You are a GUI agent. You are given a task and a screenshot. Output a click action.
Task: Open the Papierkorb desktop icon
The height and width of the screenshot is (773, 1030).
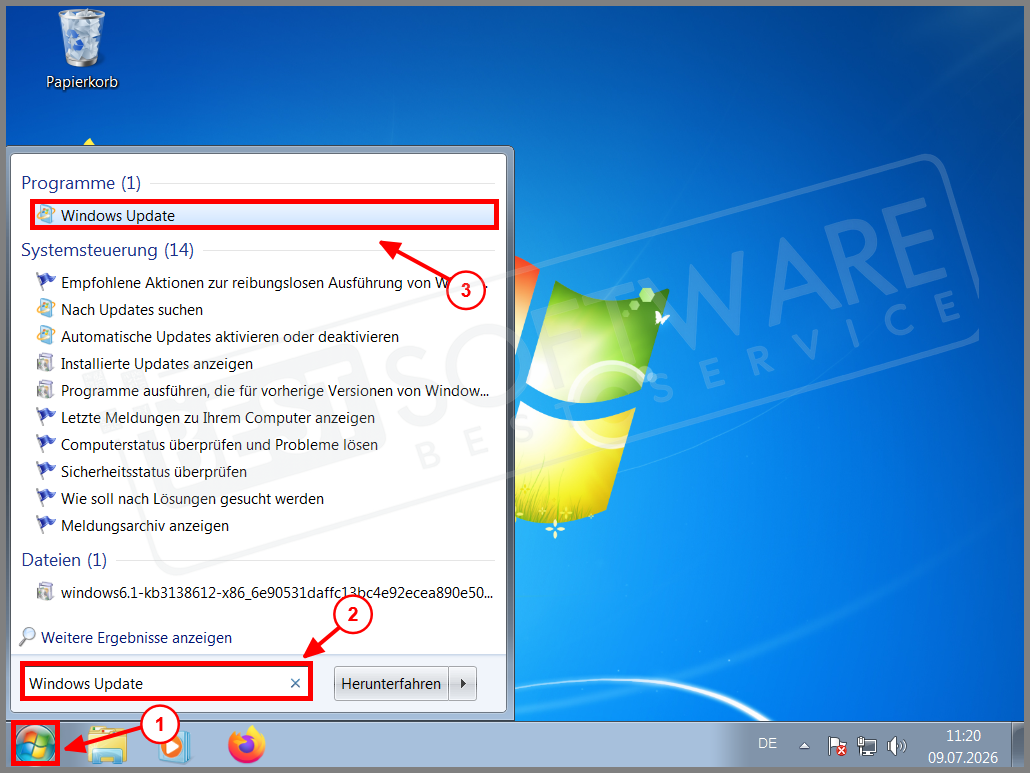(x=81, y=50)
